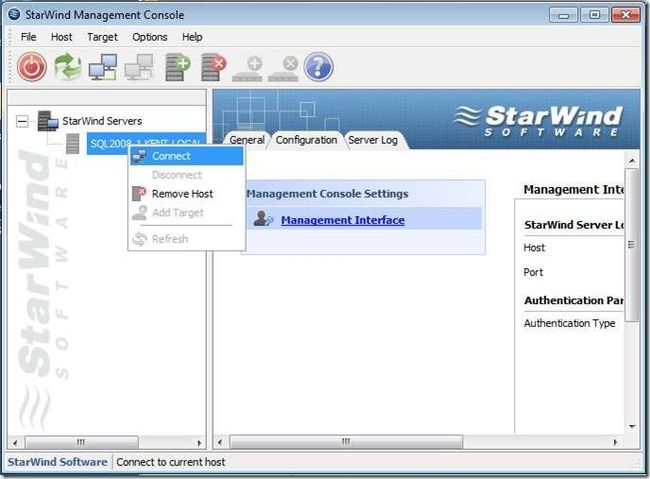Open Help via the blue question icon
The height and width of the screenshot is (479, 650).
(318, 67)
